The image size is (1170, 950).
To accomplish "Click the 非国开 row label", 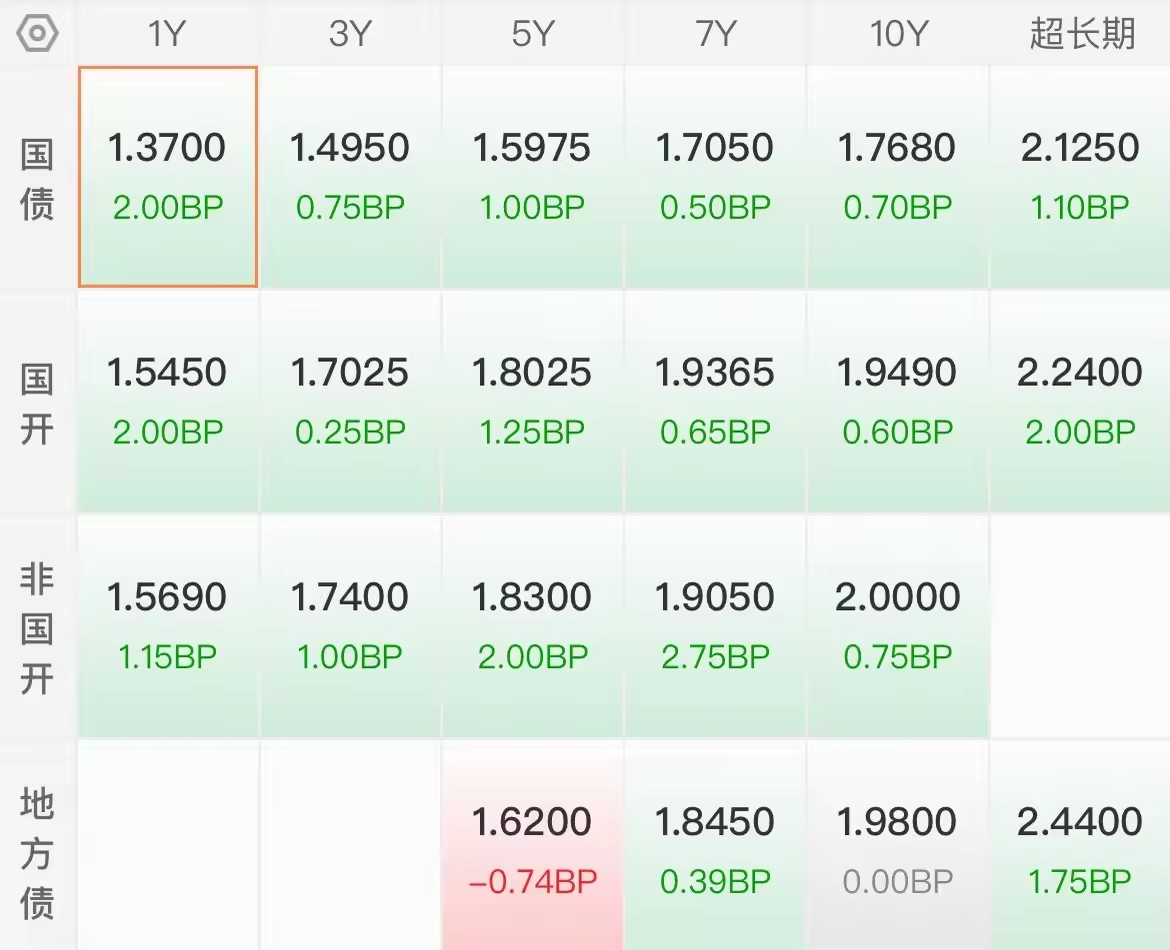I will 38,628.
